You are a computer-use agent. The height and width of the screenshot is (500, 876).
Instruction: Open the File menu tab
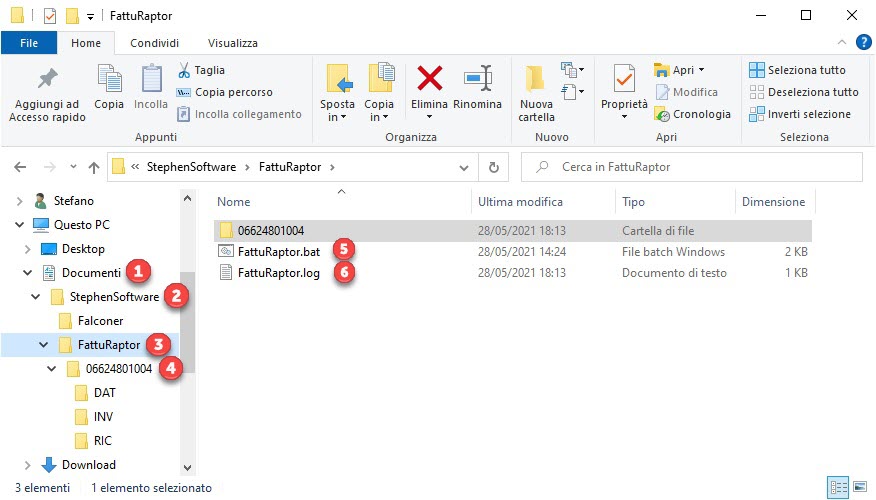(29, 43)
